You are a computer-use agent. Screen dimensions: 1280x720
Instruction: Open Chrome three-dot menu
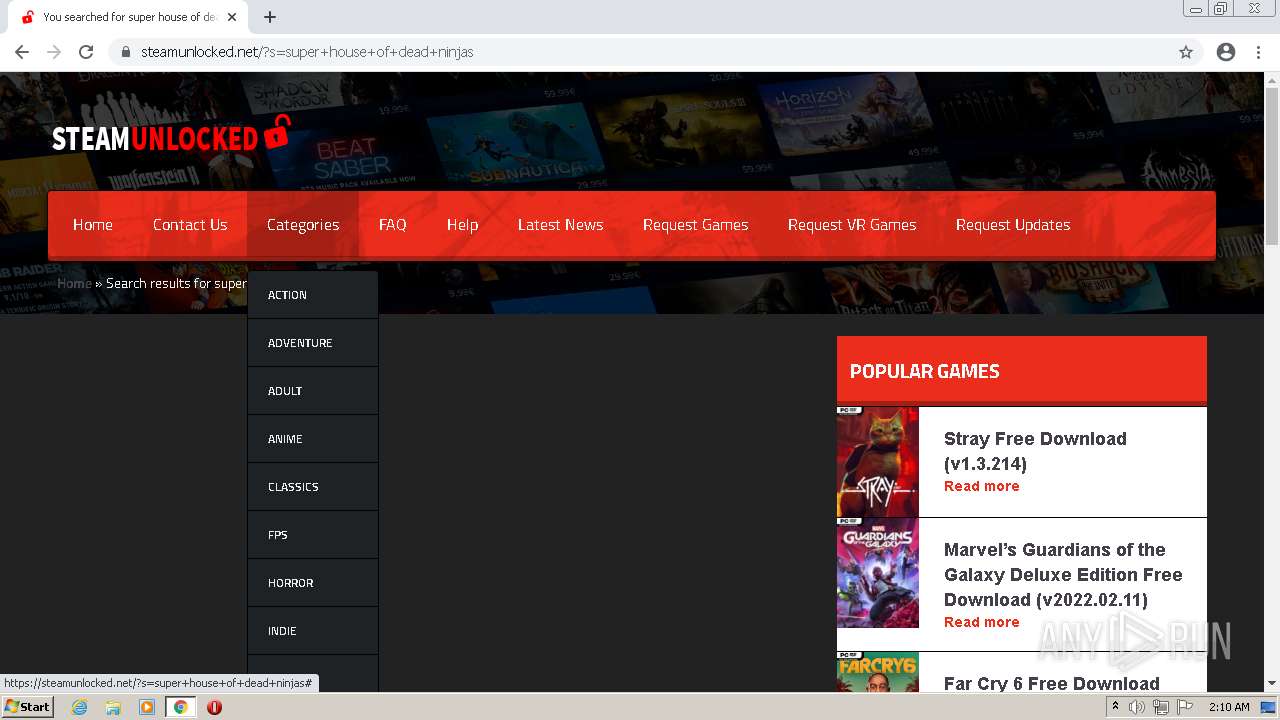1258,52
